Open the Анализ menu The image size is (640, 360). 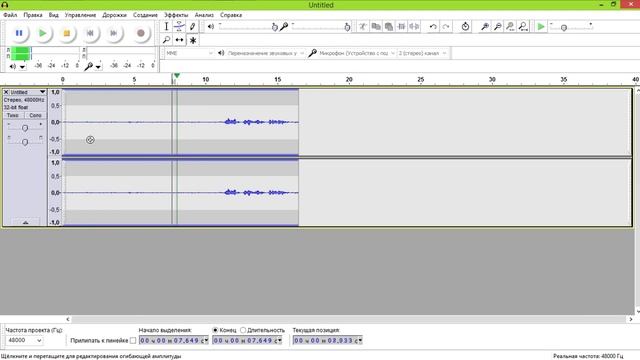point(204,15)
